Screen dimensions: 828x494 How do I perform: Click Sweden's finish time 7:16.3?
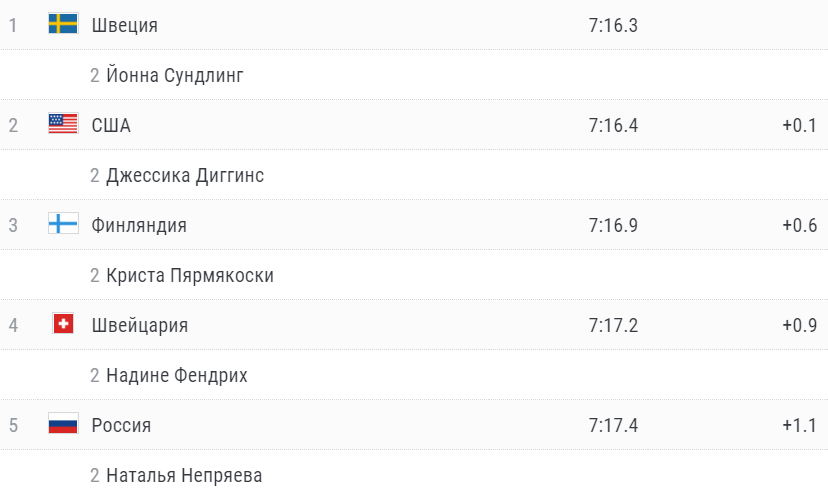pyautogui.click(x=613, y=25)
